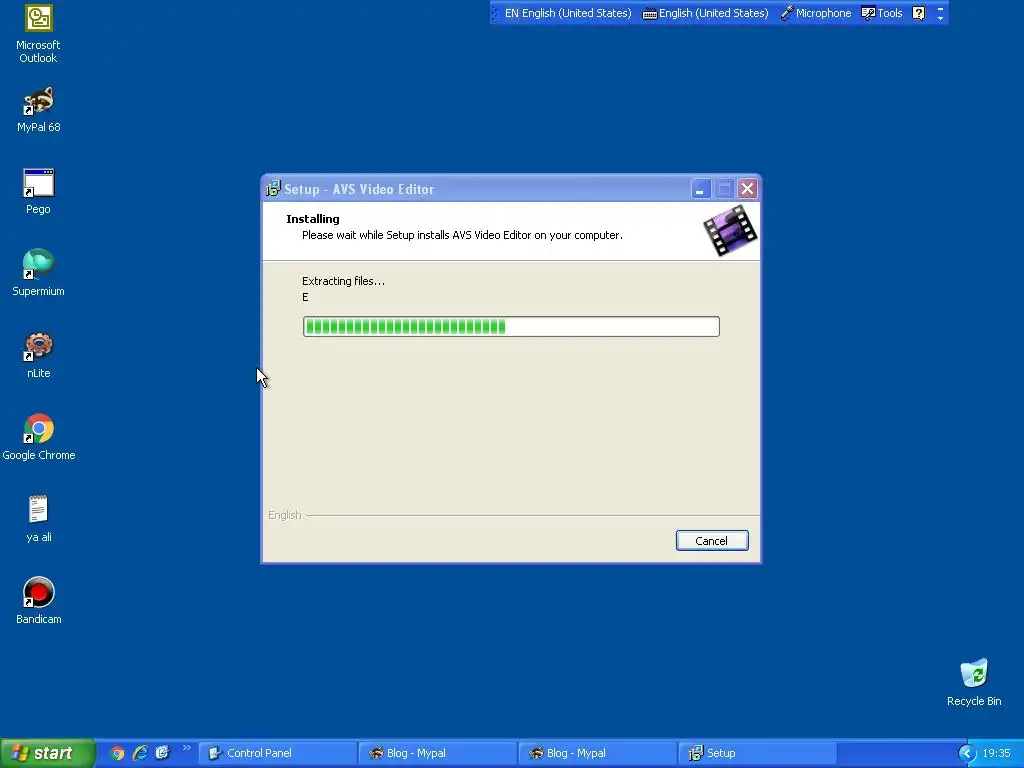Close the Setup - AVS Video Editor window
The width and height of the screenshot is (1024, 768).
747,189
